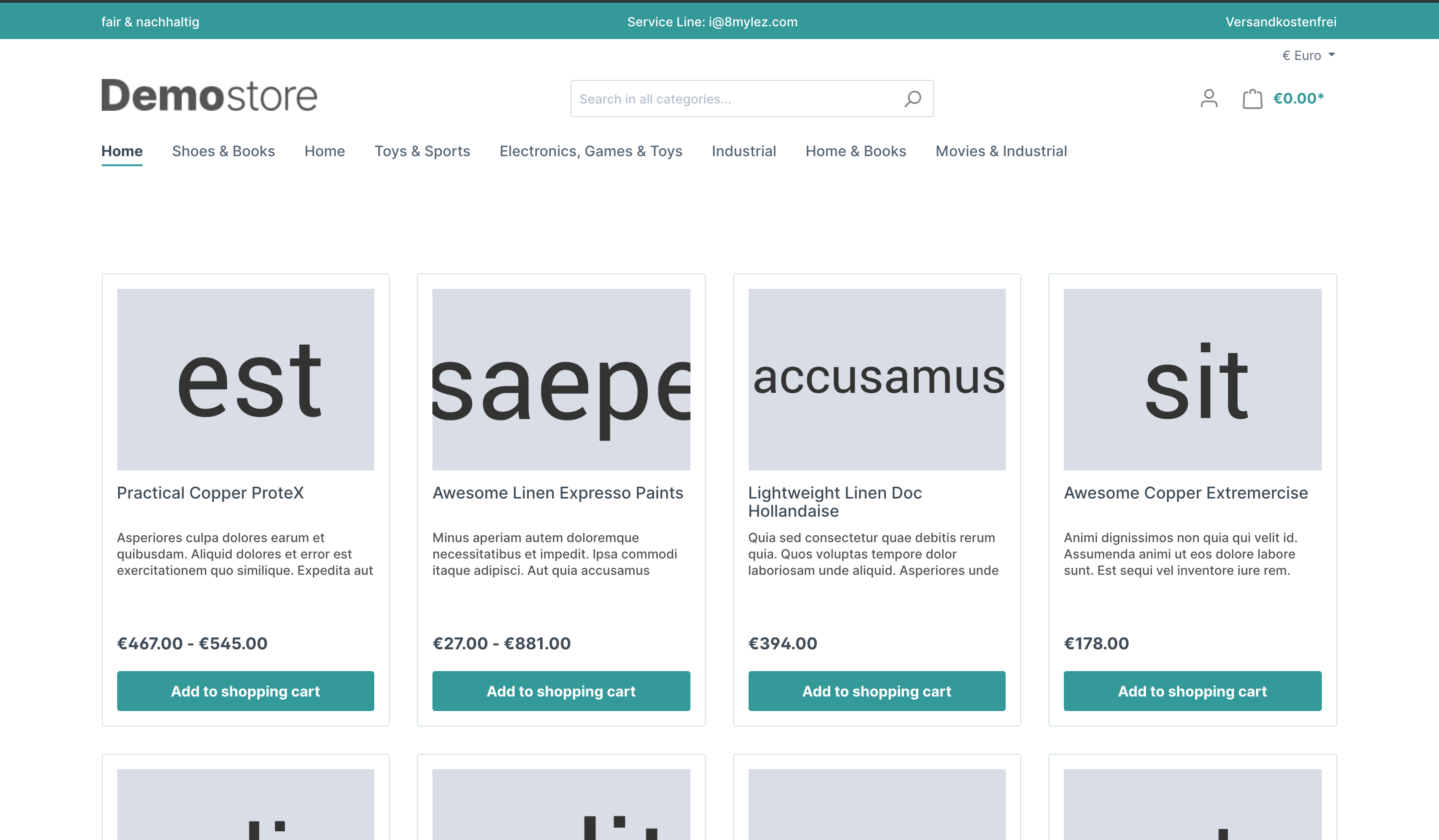The image size is (1439, 840).
Task: Open Practical Copper ProteX product title
Action: 210,493
